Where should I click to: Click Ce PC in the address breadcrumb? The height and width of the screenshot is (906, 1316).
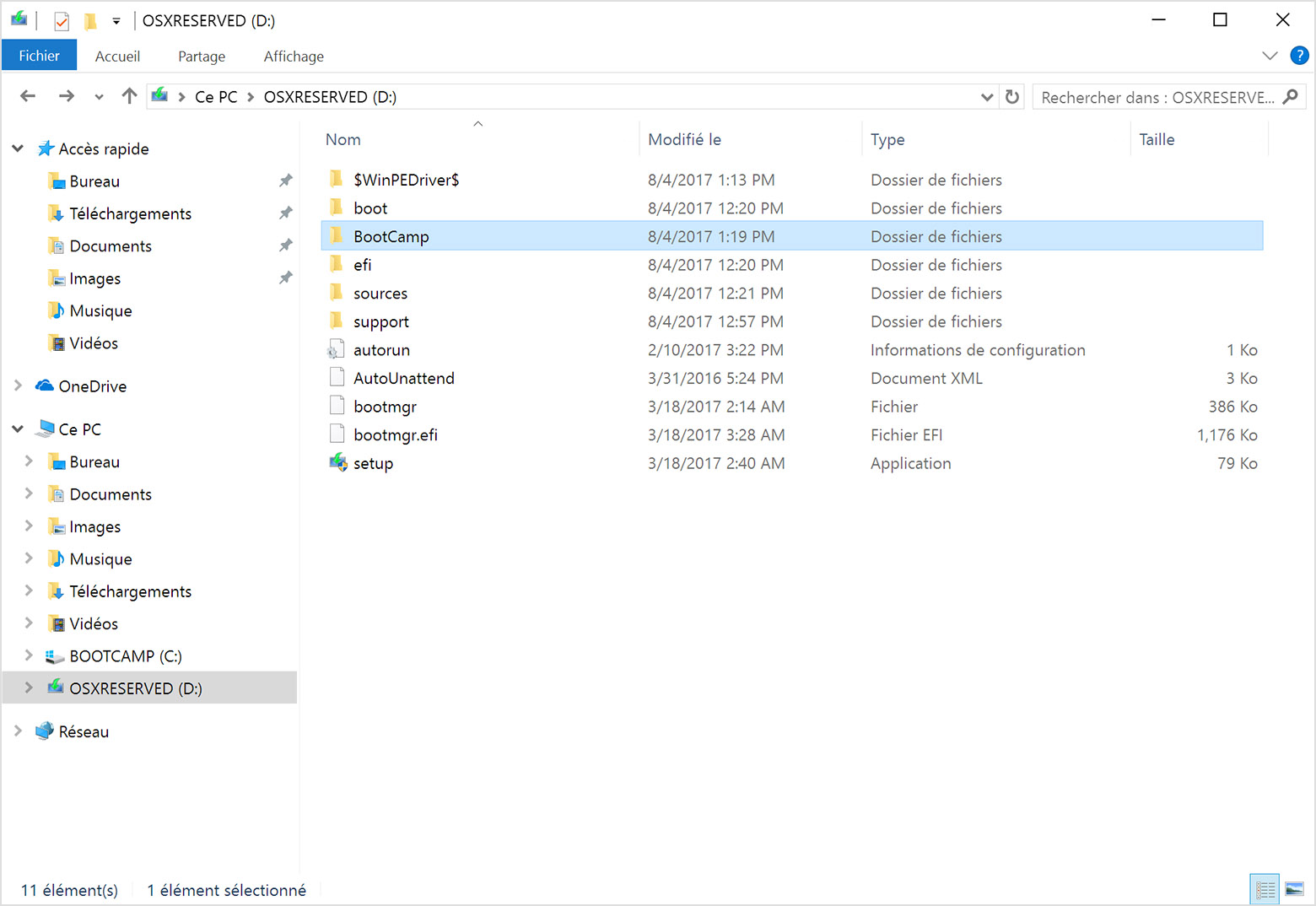coord(216,97)
